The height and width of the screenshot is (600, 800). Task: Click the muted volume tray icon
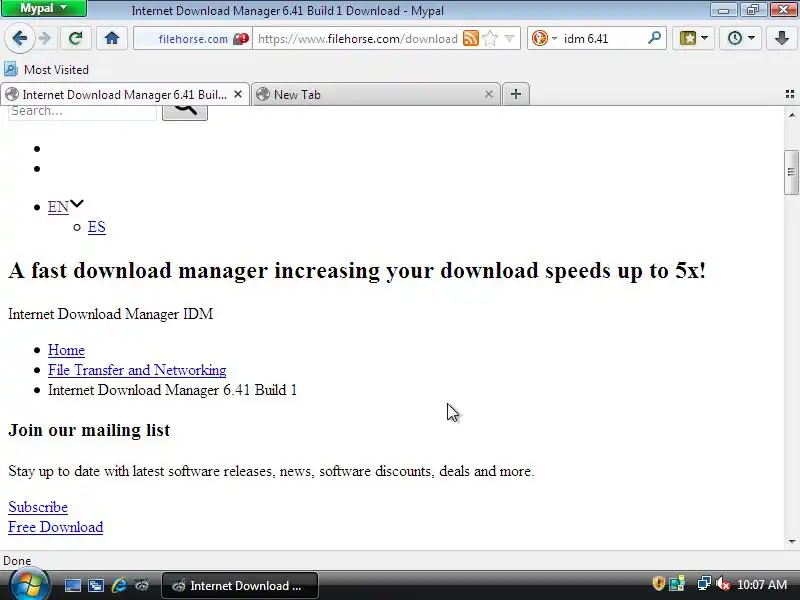722,584
